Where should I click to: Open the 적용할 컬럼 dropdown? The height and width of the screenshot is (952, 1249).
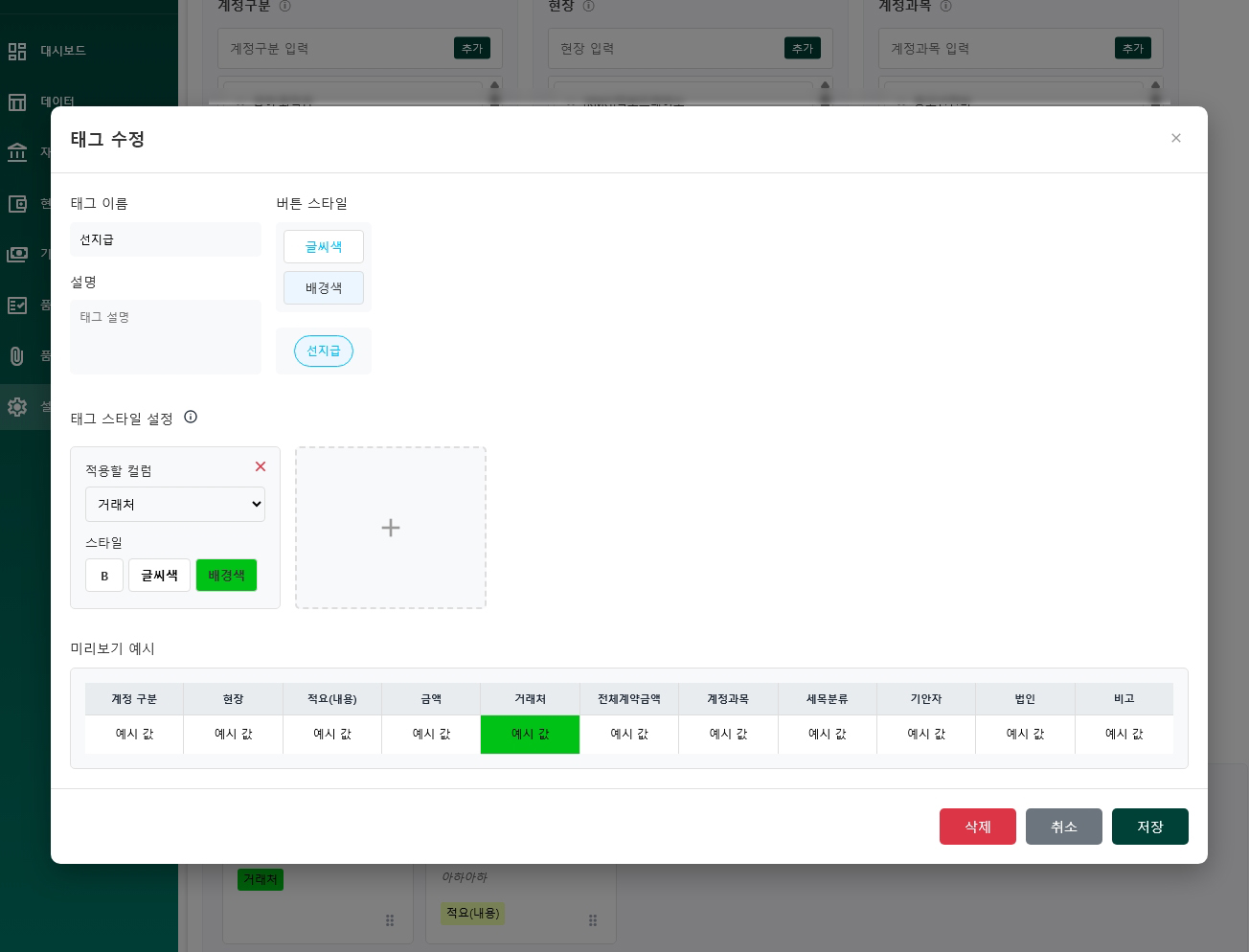pyautogui.click(x=175, y=504)
